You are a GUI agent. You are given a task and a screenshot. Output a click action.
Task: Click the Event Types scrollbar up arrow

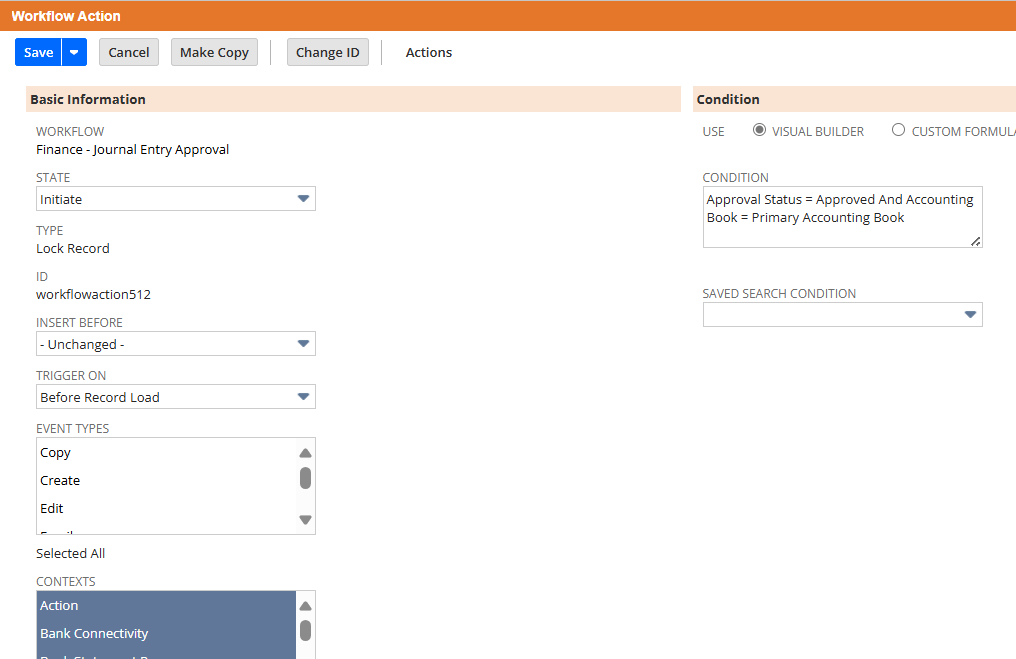coord(305,452)
